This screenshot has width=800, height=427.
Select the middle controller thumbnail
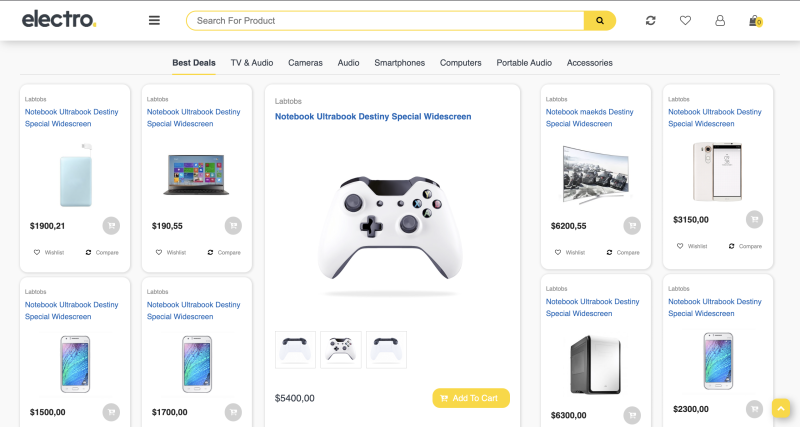pyautogui.click(x=341, y=349)
